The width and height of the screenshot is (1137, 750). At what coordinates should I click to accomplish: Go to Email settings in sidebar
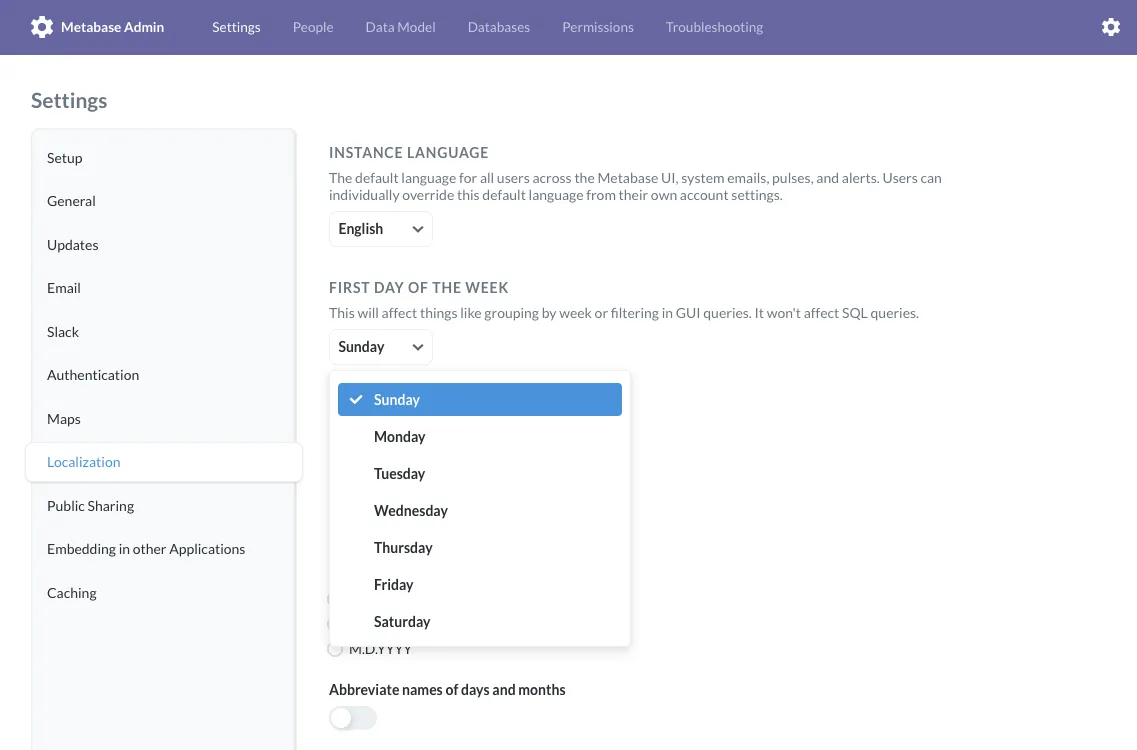[x=64, y=288]
